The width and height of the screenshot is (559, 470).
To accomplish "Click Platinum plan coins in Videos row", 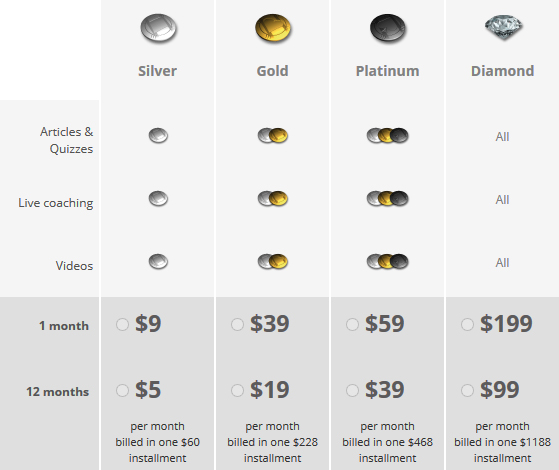I will pos(388,261).
